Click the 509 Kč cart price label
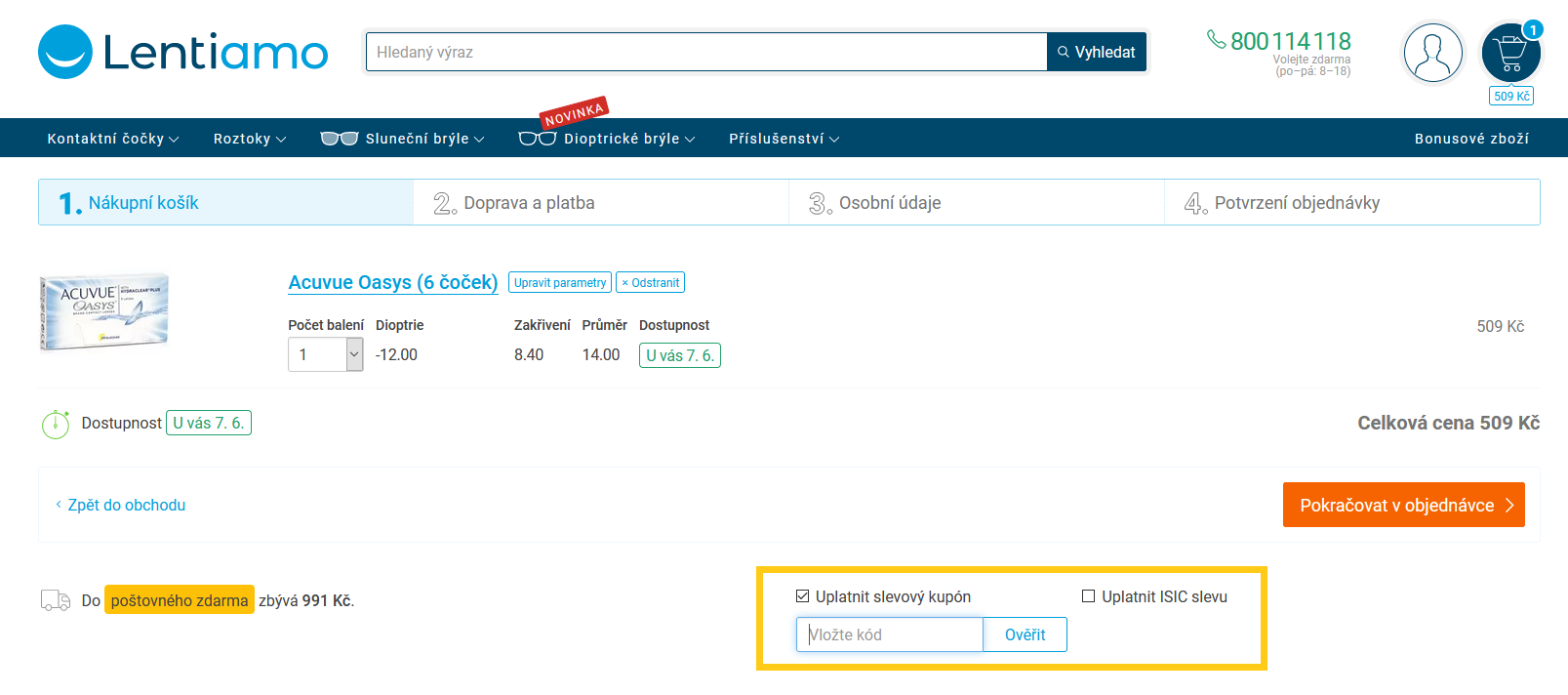 pos(1511,96)
